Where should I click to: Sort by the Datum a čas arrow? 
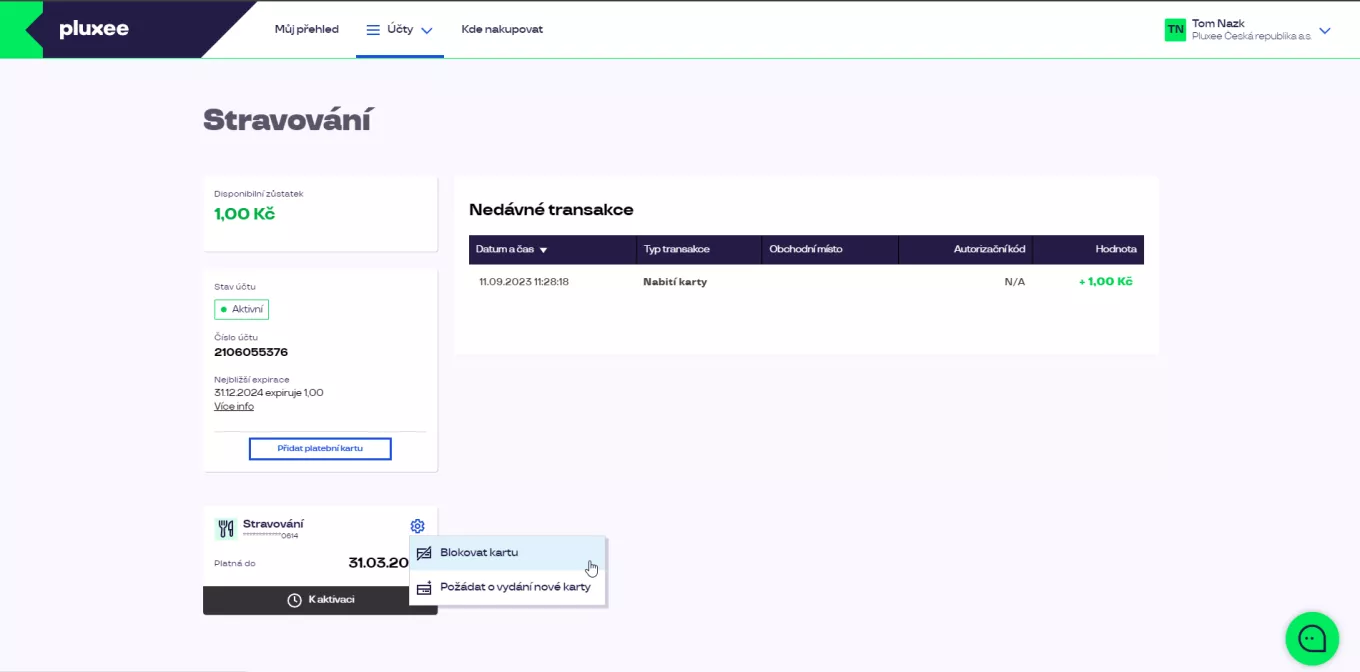(x=543, y=250)
